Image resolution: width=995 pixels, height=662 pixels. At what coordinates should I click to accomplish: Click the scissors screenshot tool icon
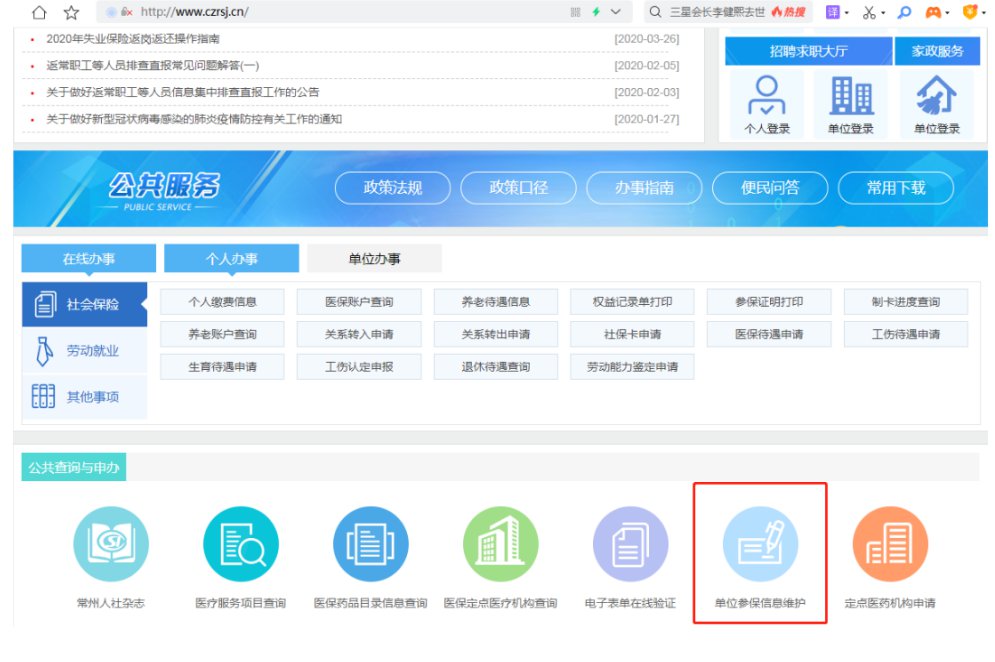[x=868, y=12]
